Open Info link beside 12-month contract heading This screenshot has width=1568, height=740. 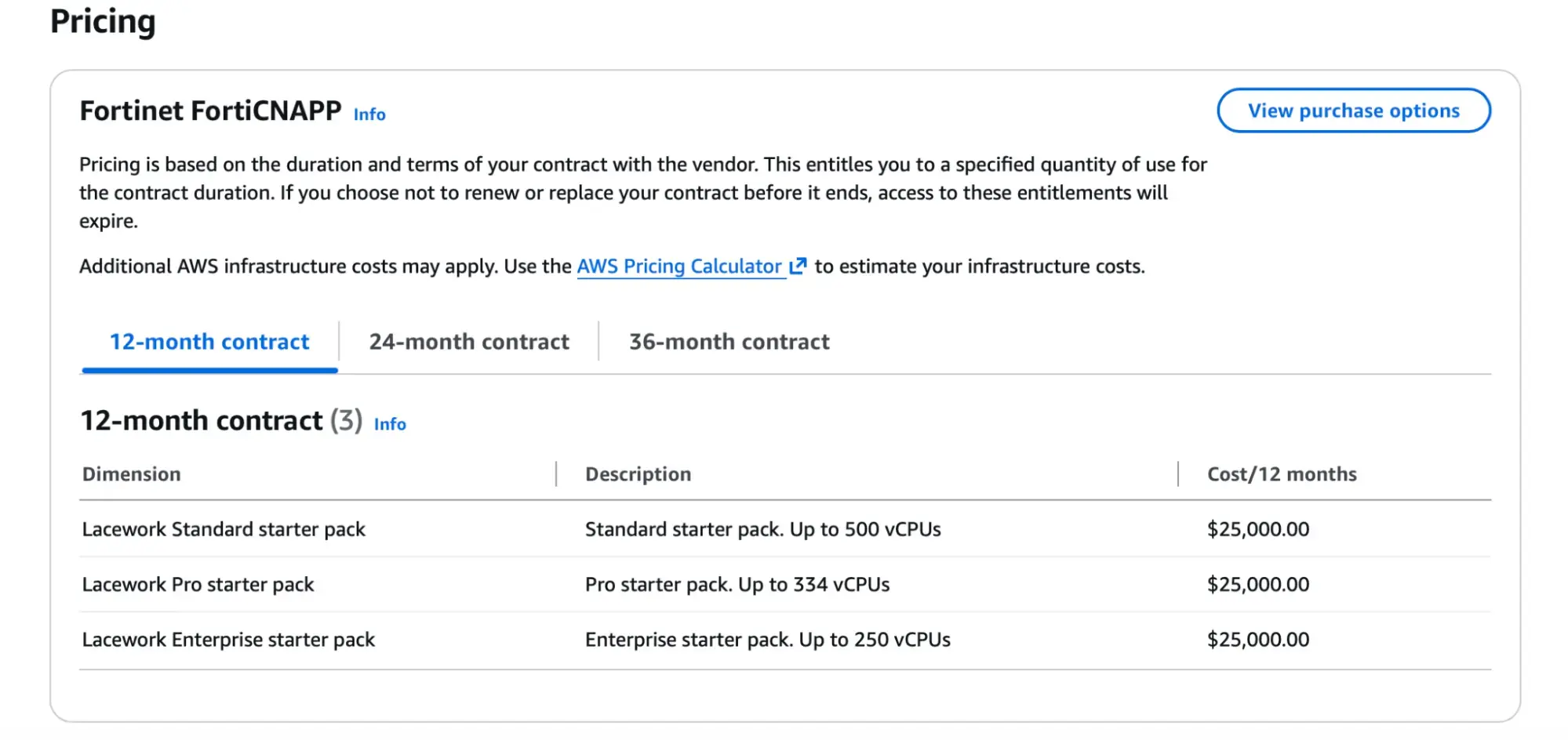(x=390, y=424)
